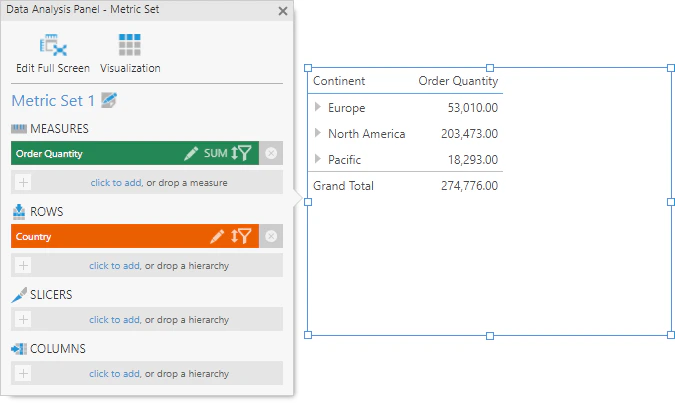The height and width of the screenshot is (403, 675).
Task: Select the Country hierarchy bar
Action: click(135, 236)
